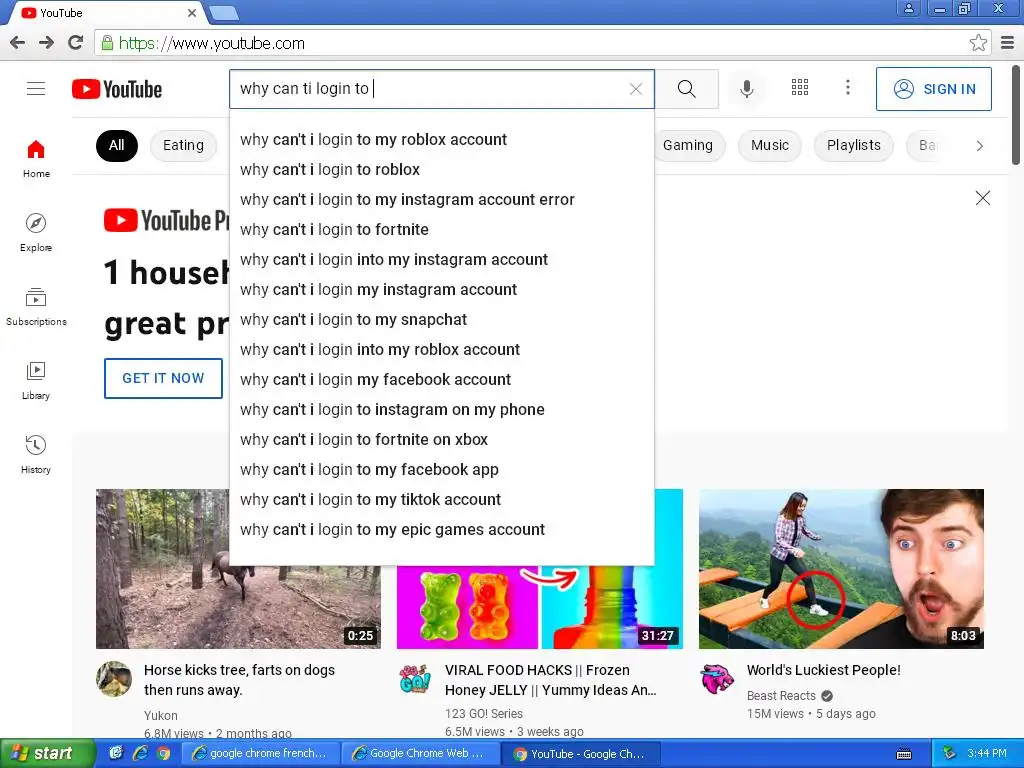Open 'VIRAL FOOD HACKS' video title

point(551,680)
